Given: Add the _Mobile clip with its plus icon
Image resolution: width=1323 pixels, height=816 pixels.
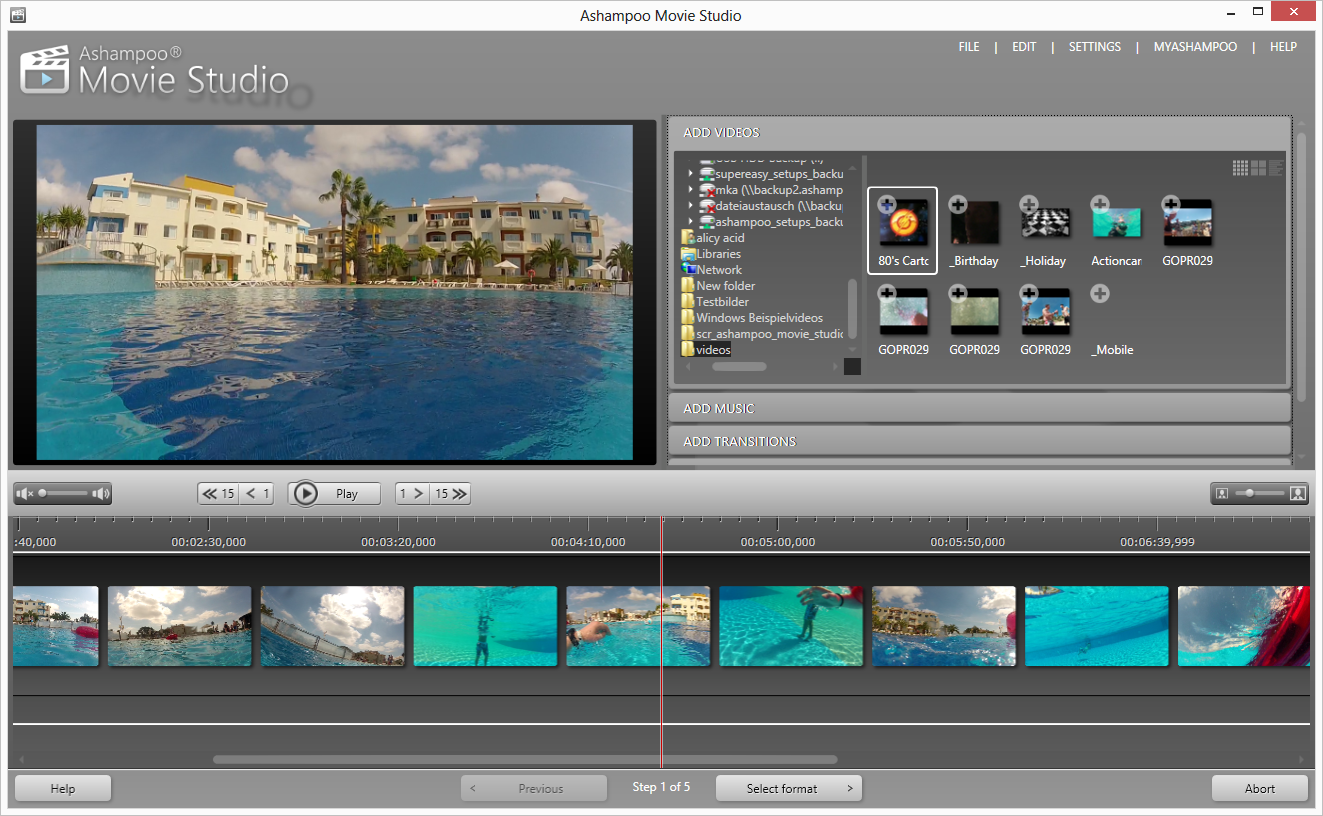Looking at the screenshot, I should (1099, 293).
